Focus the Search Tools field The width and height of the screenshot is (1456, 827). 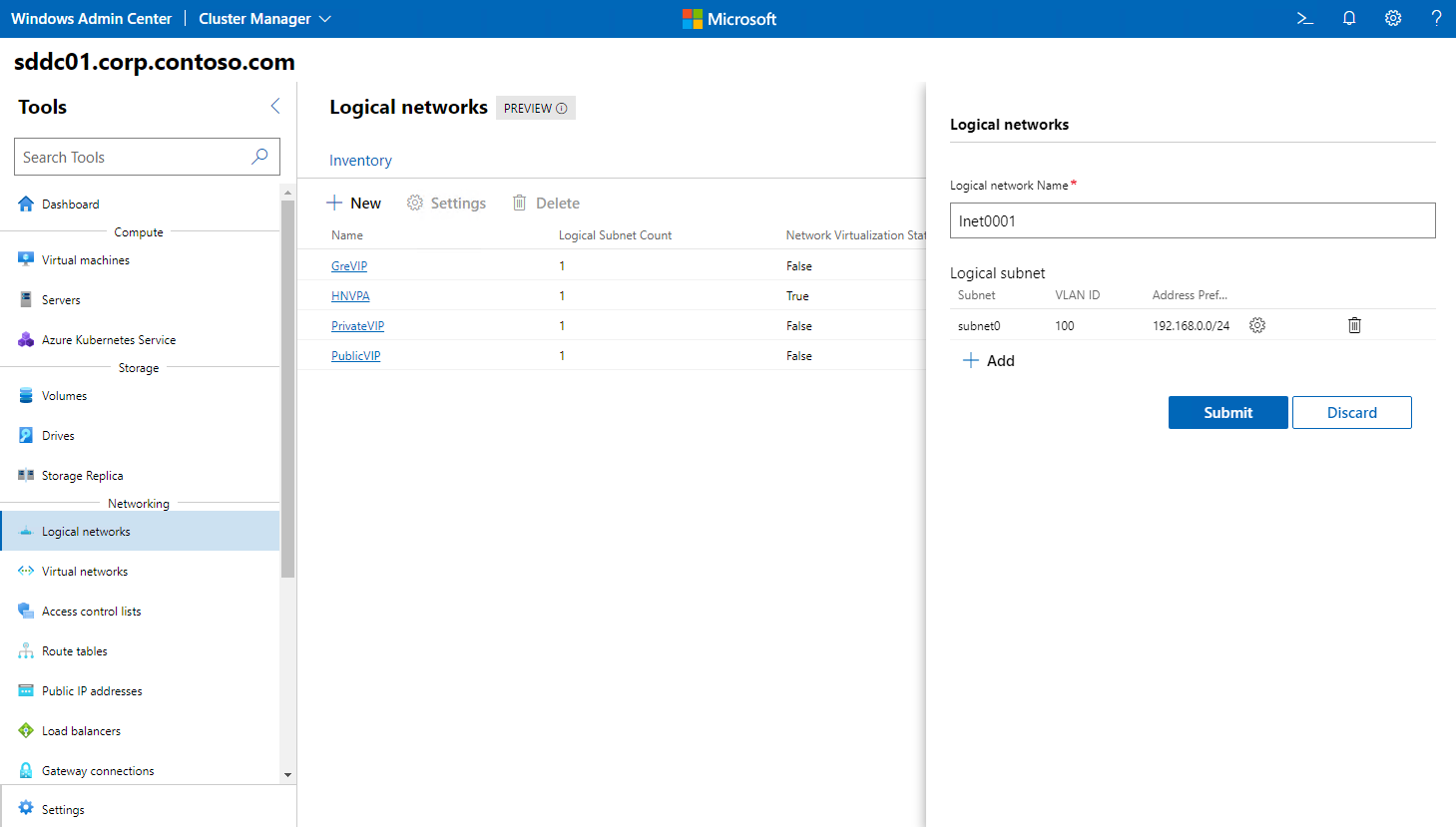147,157
